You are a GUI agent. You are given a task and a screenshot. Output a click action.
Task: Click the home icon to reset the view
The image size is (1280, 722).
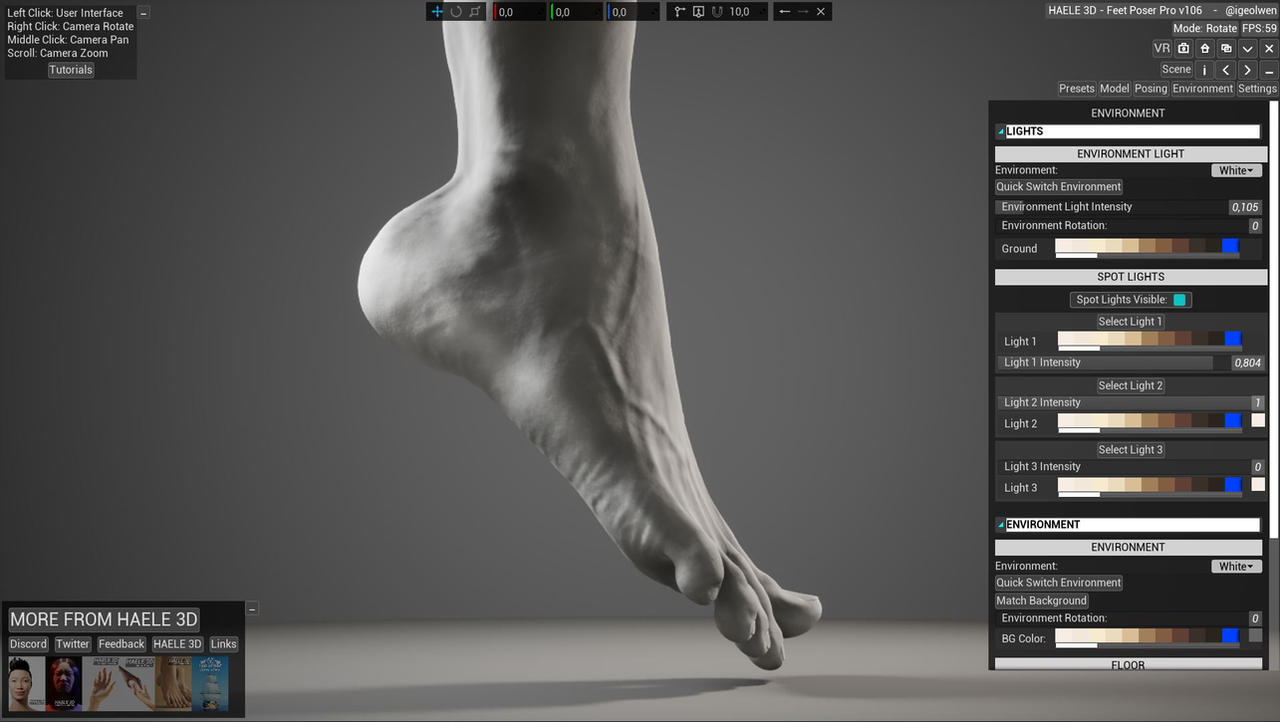pos(1205,48)
